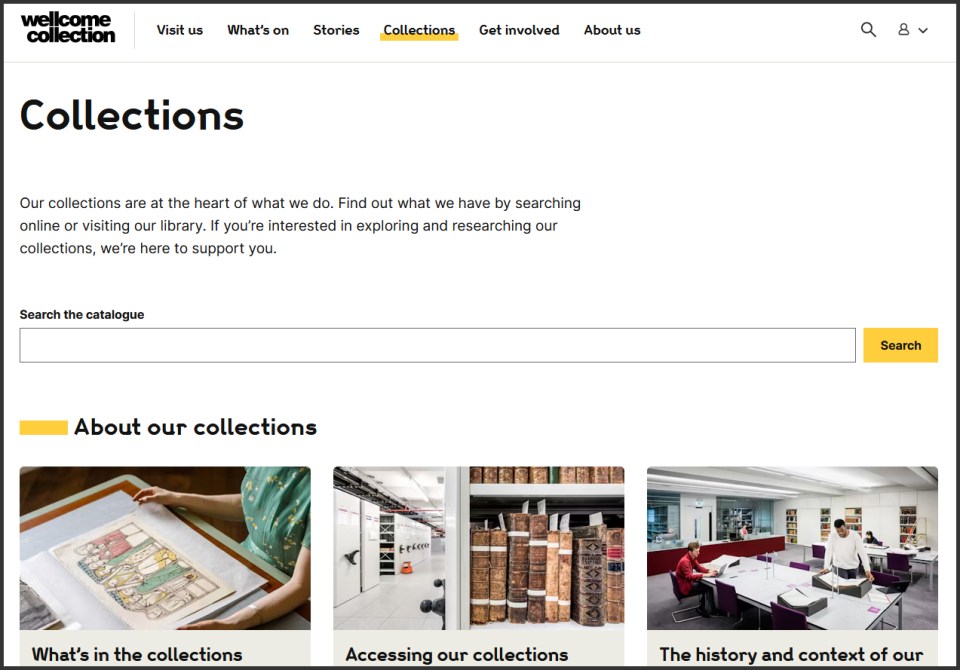Click the About our collections heading

[195, 427]
